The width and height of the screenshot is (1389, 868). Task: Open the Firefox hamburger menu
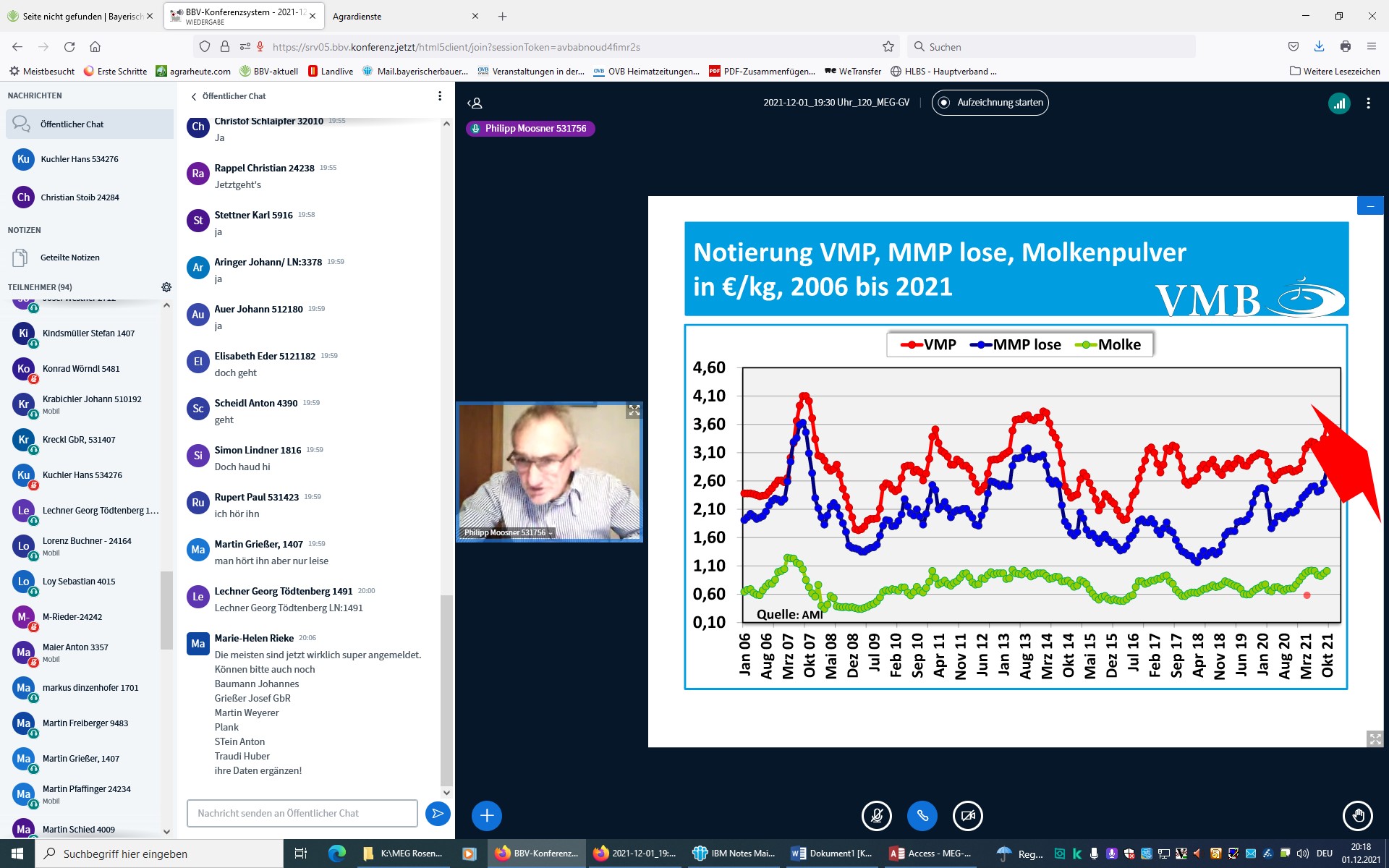coord(1371,47)
